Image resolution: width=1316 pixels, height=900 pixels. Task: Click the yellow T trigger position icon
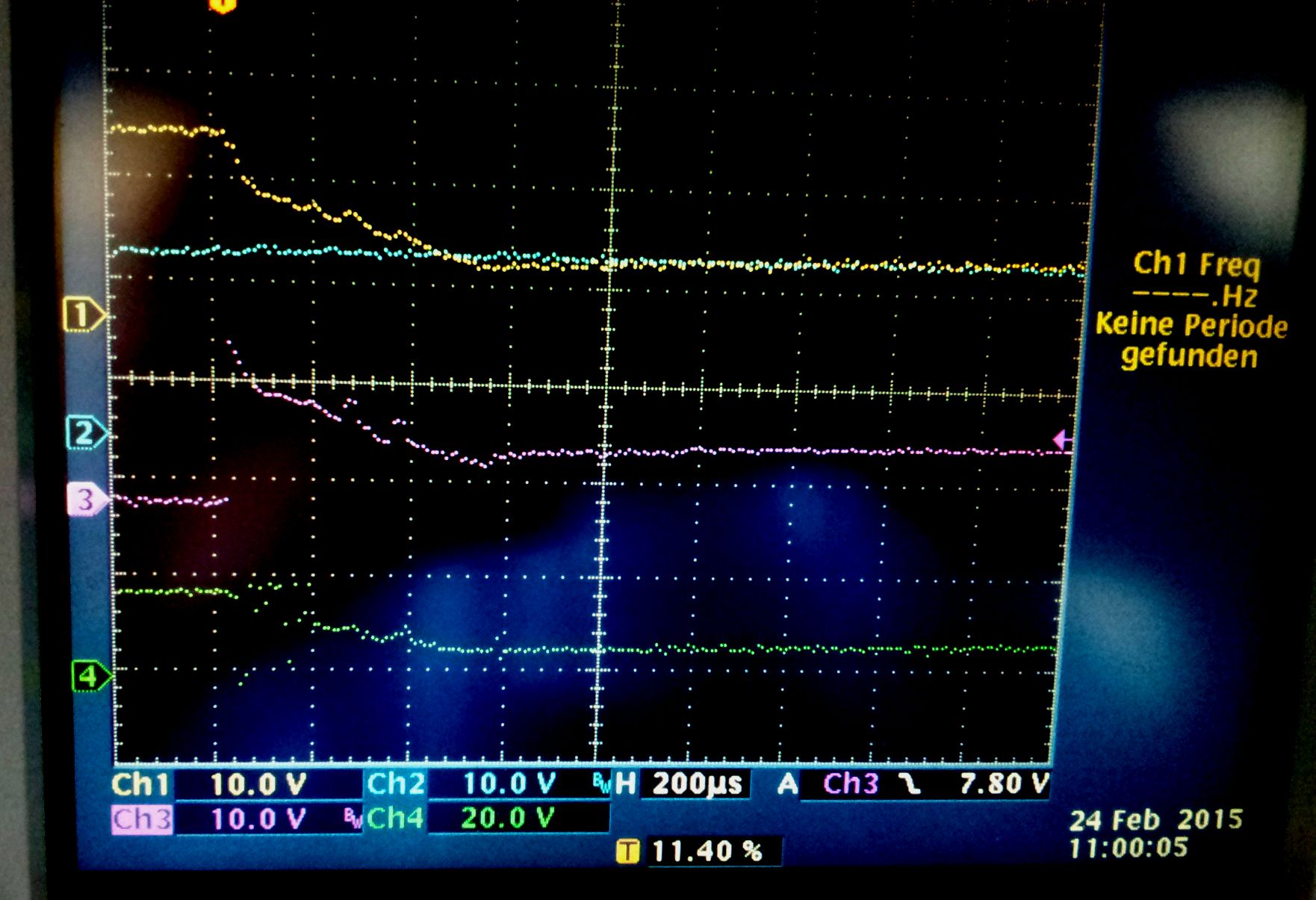point(627,851)
